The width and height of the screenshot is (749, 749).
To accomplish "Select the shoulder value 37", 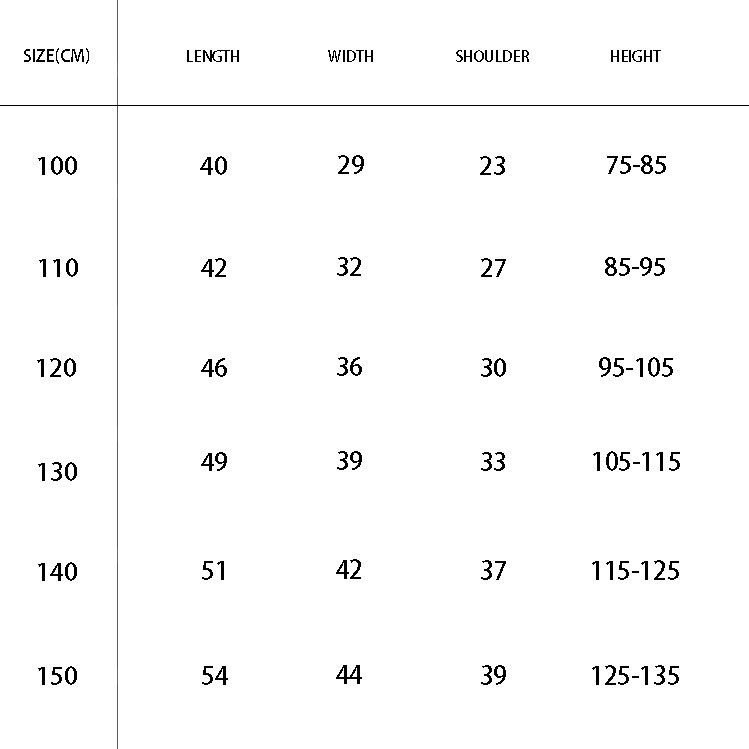I will 493,571.
